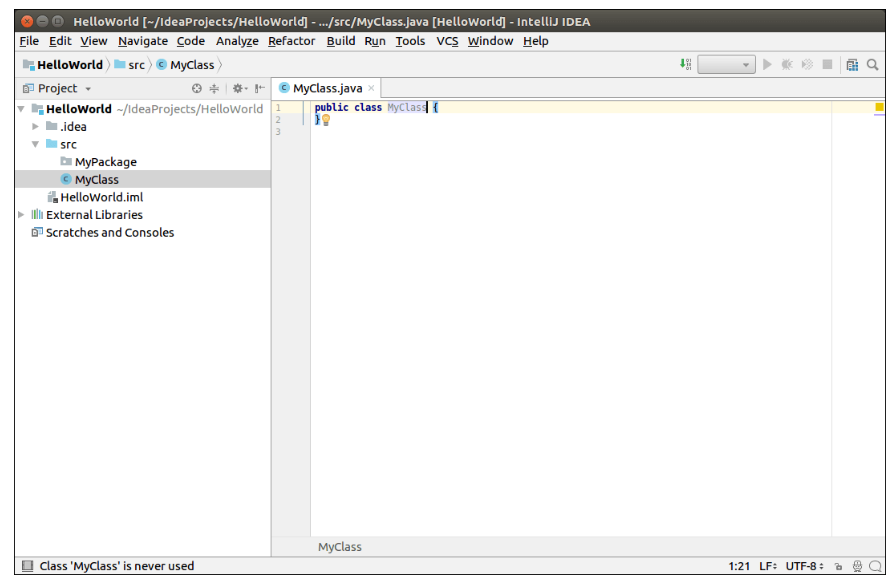
Task: Click the Collapse All icon in Project panel
Action: point(214,88)
